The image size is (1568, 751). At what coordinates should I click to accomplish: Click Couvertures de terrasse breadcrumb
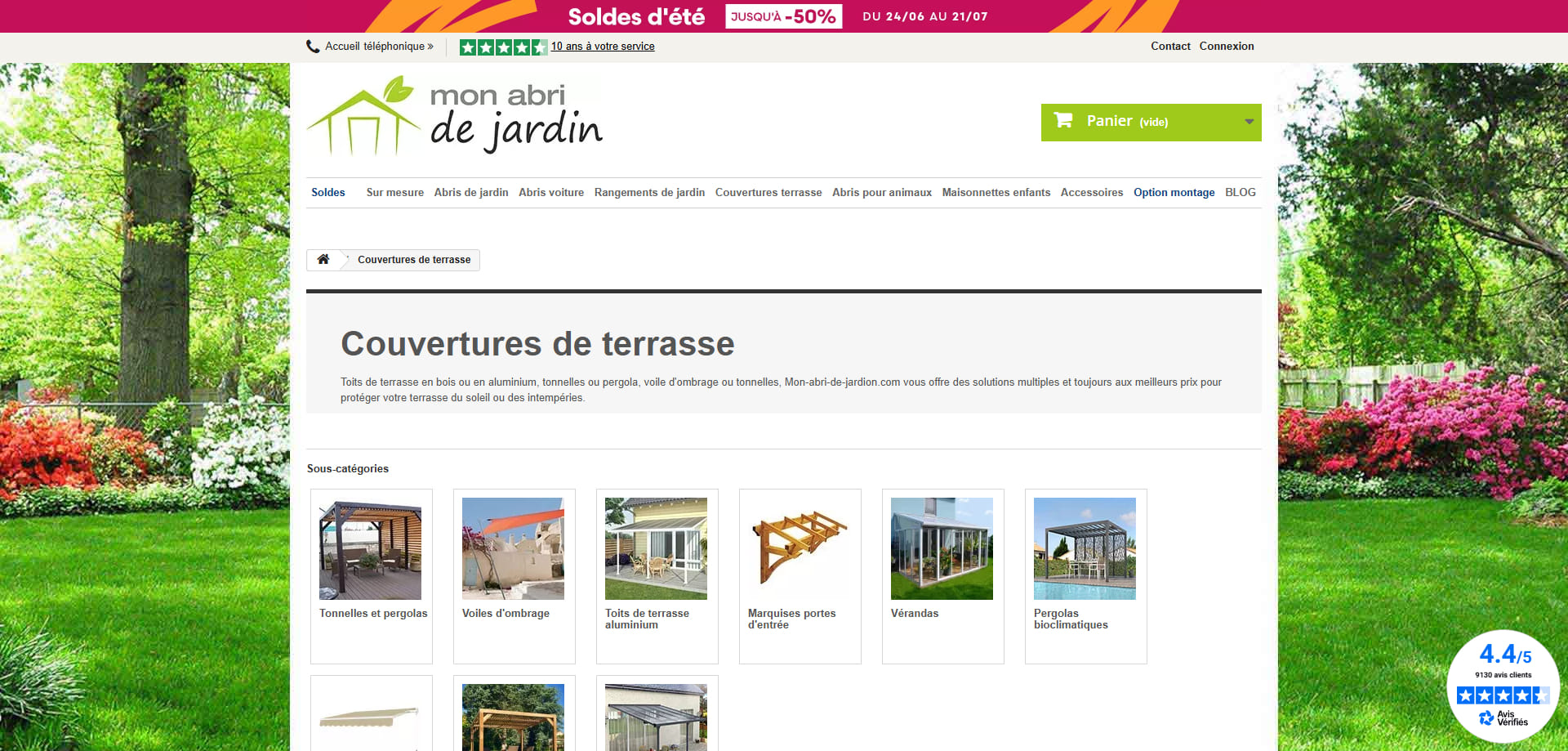click(414, 260)
